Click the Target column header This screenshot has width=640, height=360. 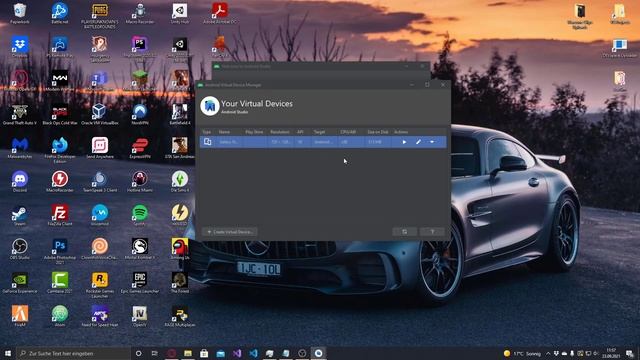click(319, 132)
